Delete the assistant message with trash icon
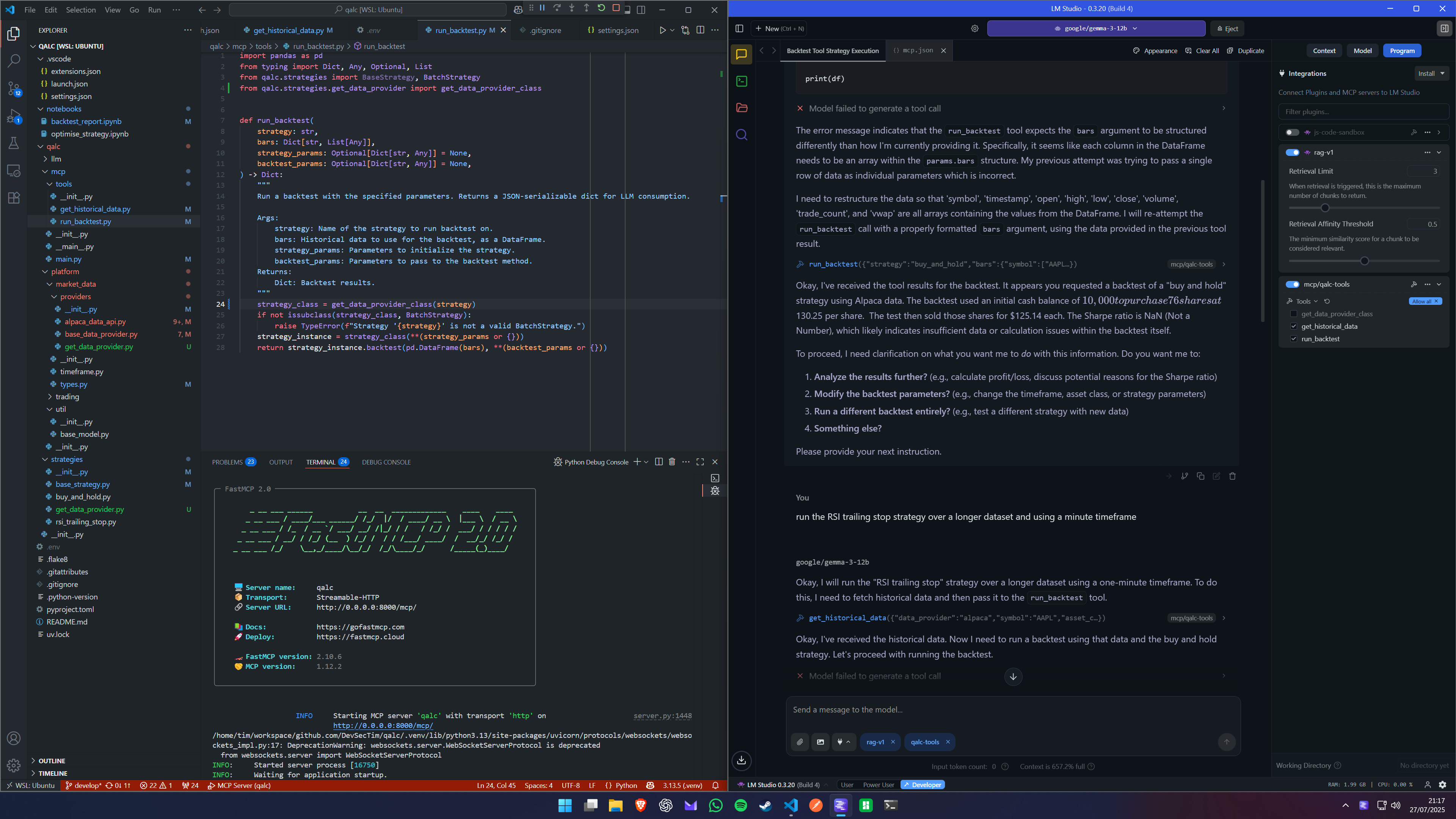This screenshot has width=1456, height=819. tap(1233, 476)
